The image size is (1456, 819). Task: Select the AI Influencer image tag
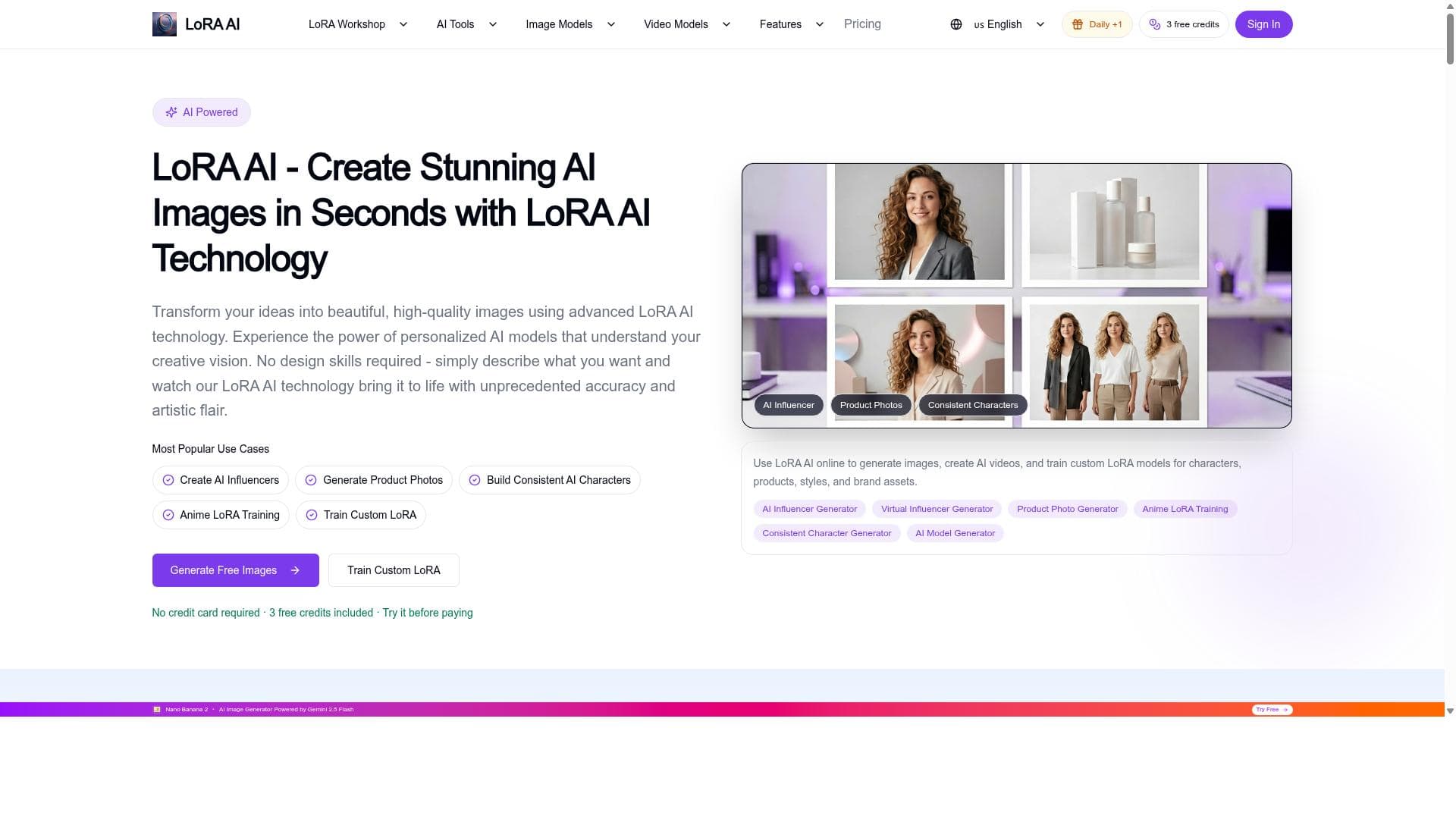[x=789, y=405]
